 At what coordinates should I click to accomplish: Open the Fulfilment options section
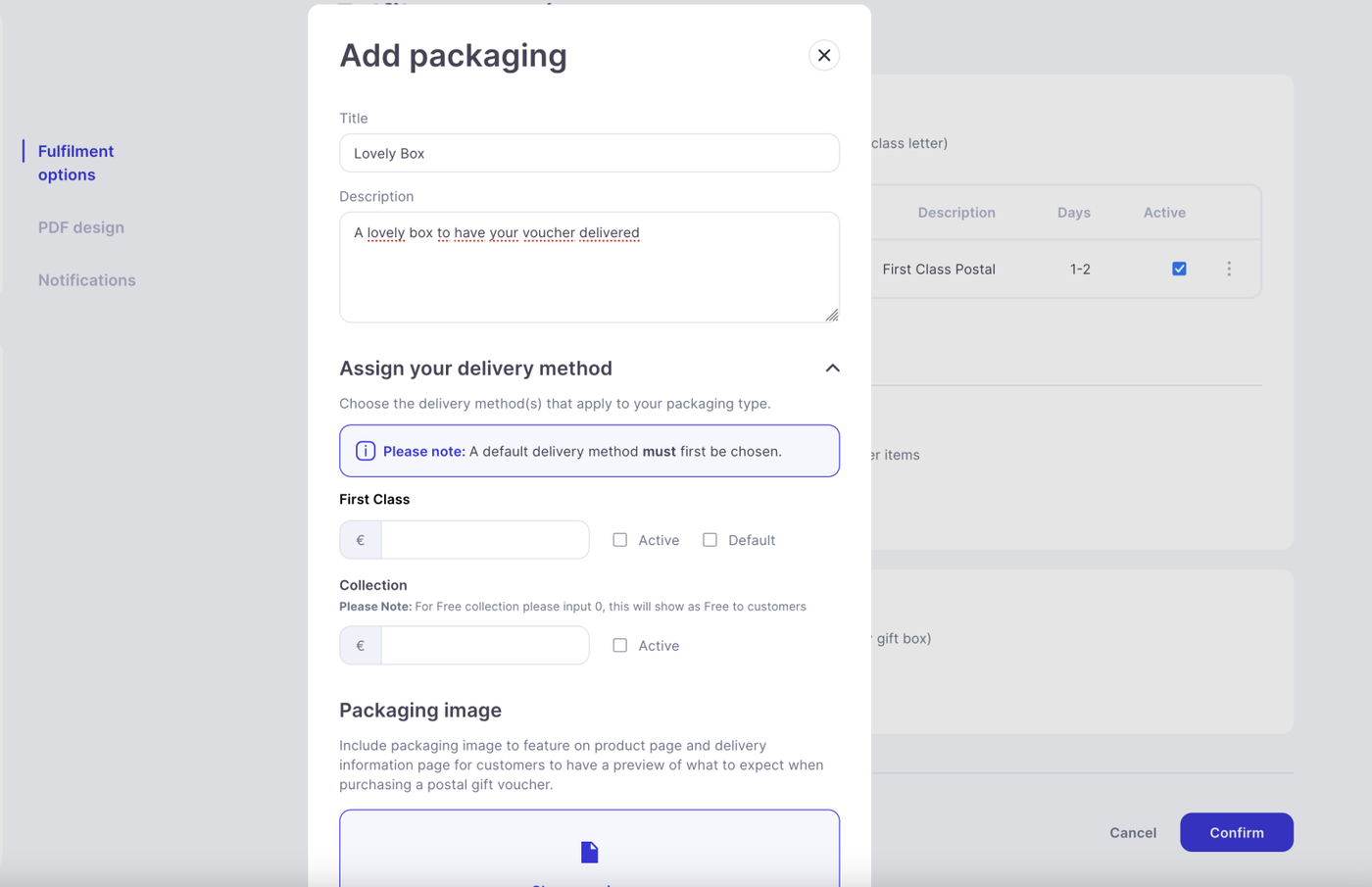click(x=75, y=163)
